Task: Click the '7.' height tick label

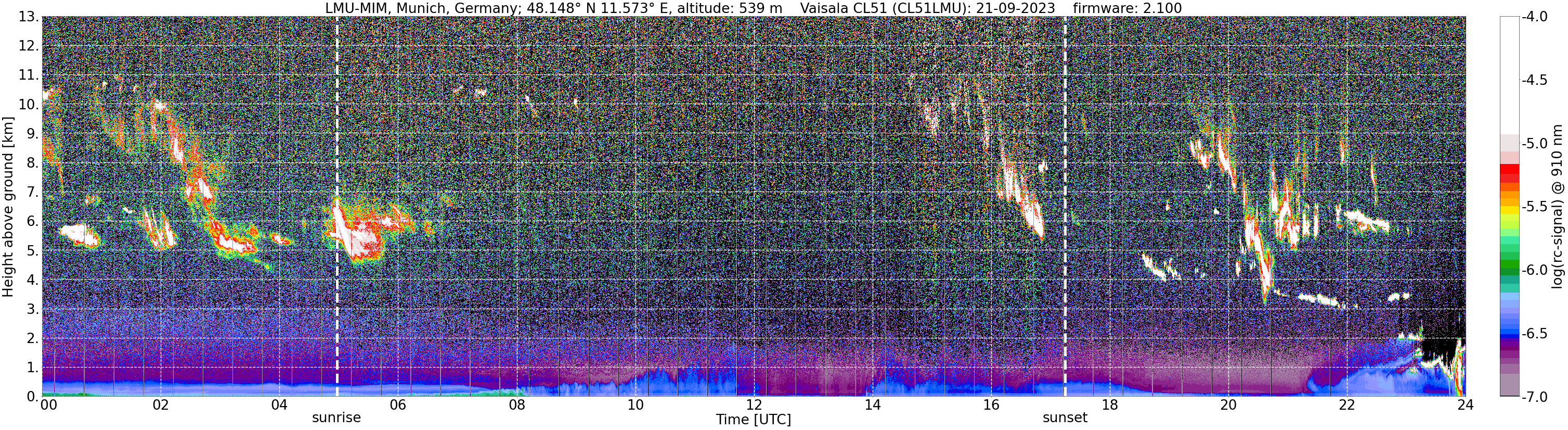Action: pos(33,192)
